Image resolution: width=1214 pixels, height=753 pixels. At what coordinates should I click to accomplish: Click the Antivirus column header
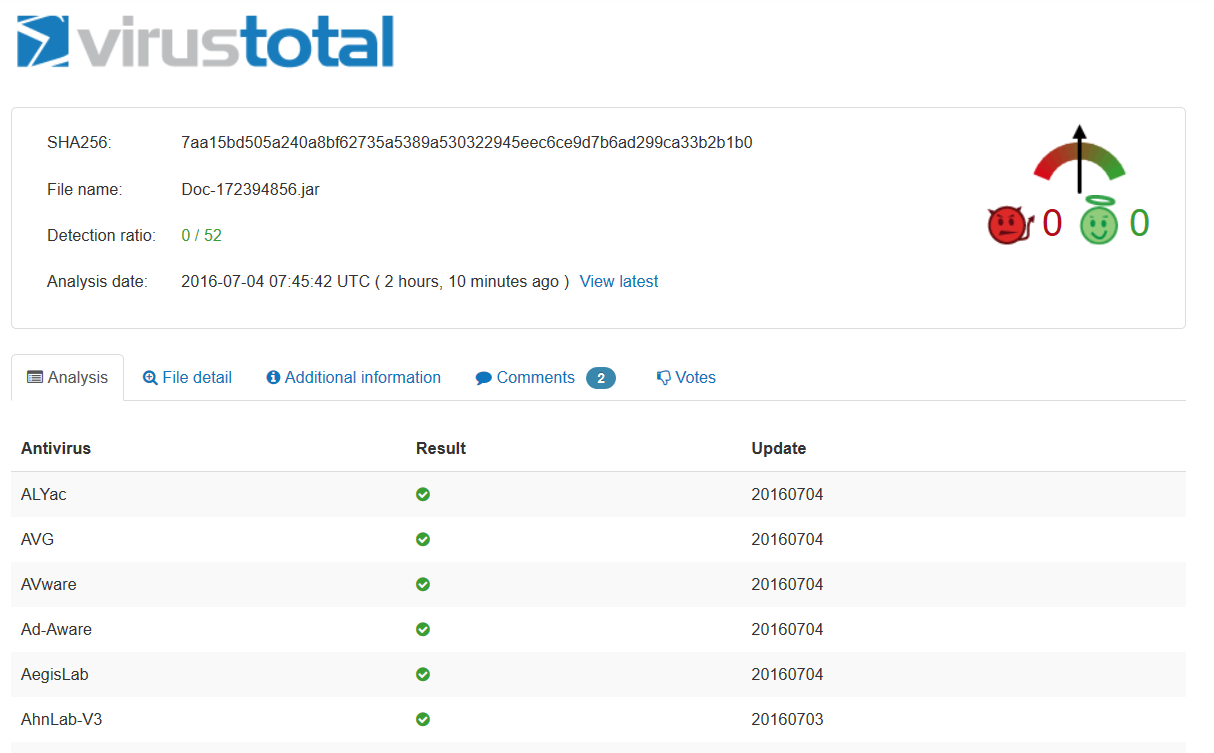tap(56, 448)
